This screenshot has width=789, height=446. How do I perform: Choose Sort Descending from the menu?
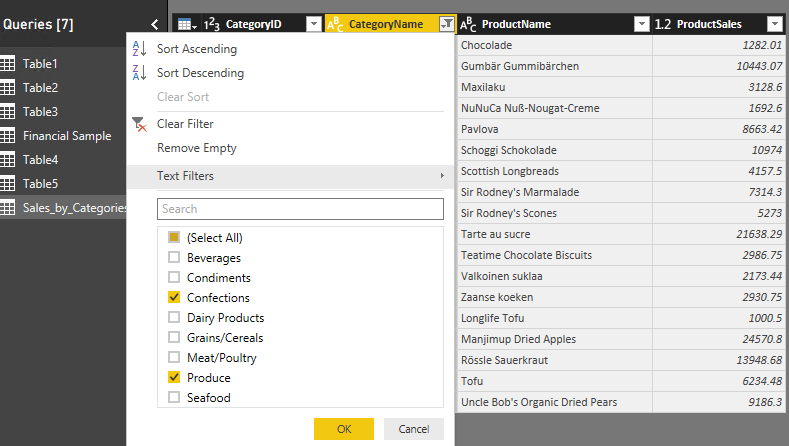click(200, 73)
